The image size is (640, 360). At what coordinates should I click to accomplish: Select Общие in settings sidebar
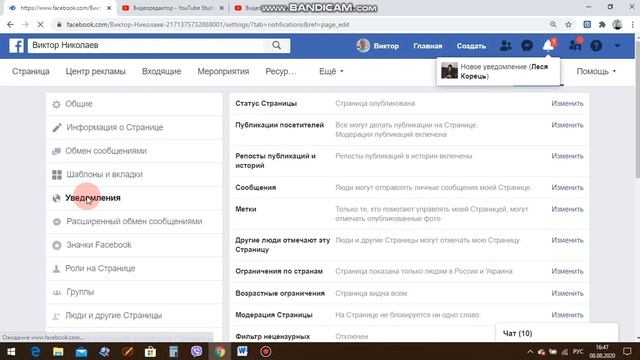coord(134,104)
